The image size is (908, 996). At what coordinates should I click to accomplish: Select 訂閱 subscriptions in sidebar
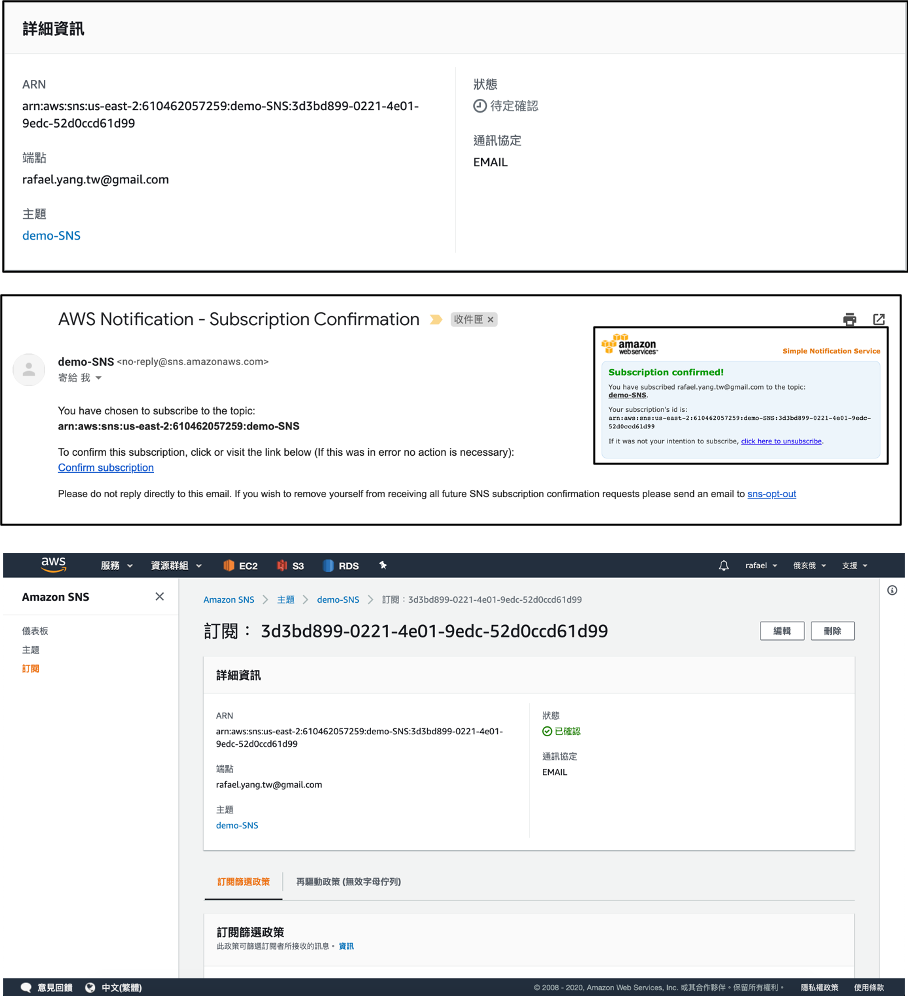click(30, 668)
